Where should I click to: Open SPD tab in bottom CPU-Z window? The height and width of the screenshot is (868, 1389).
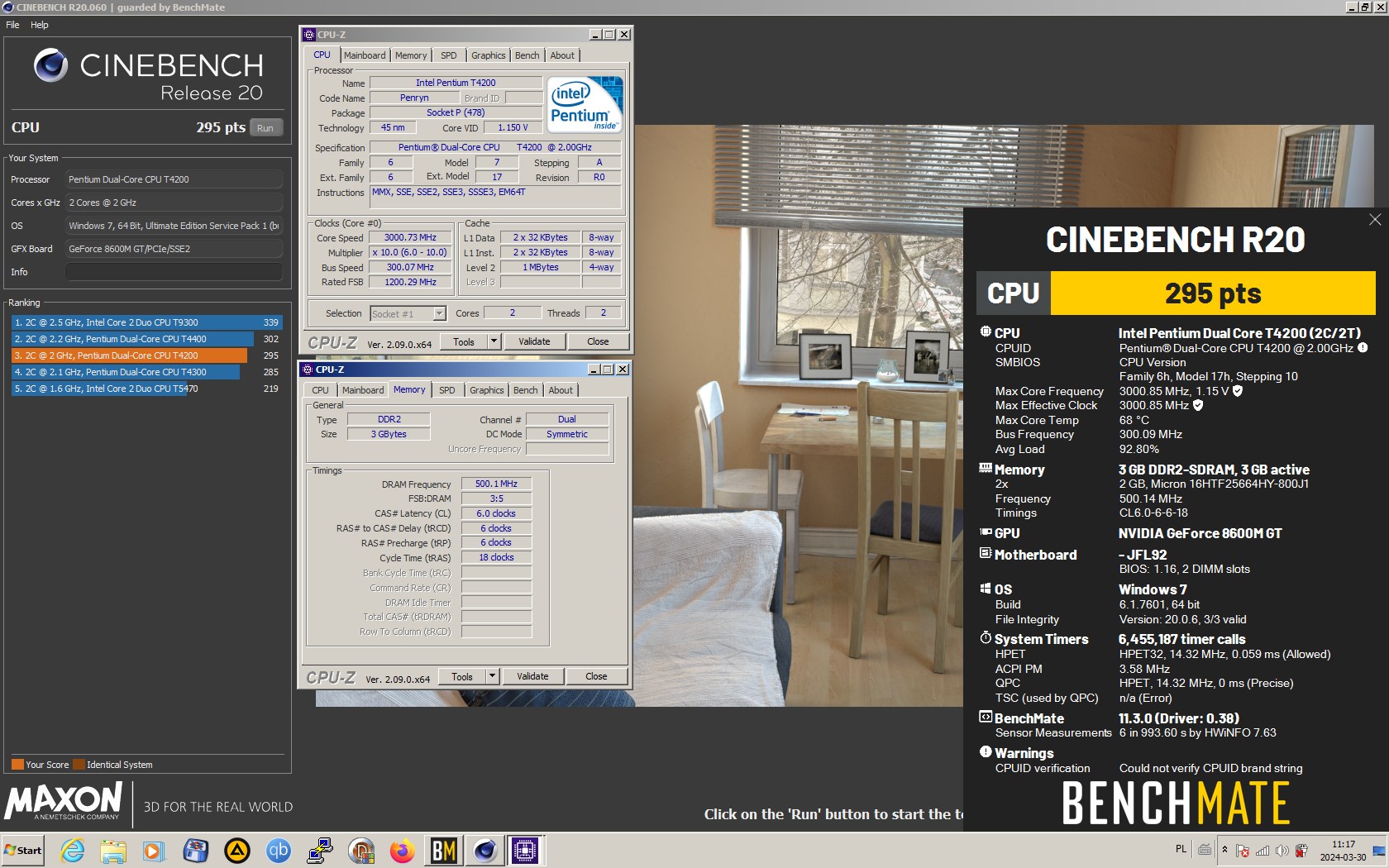pos(447,390)
